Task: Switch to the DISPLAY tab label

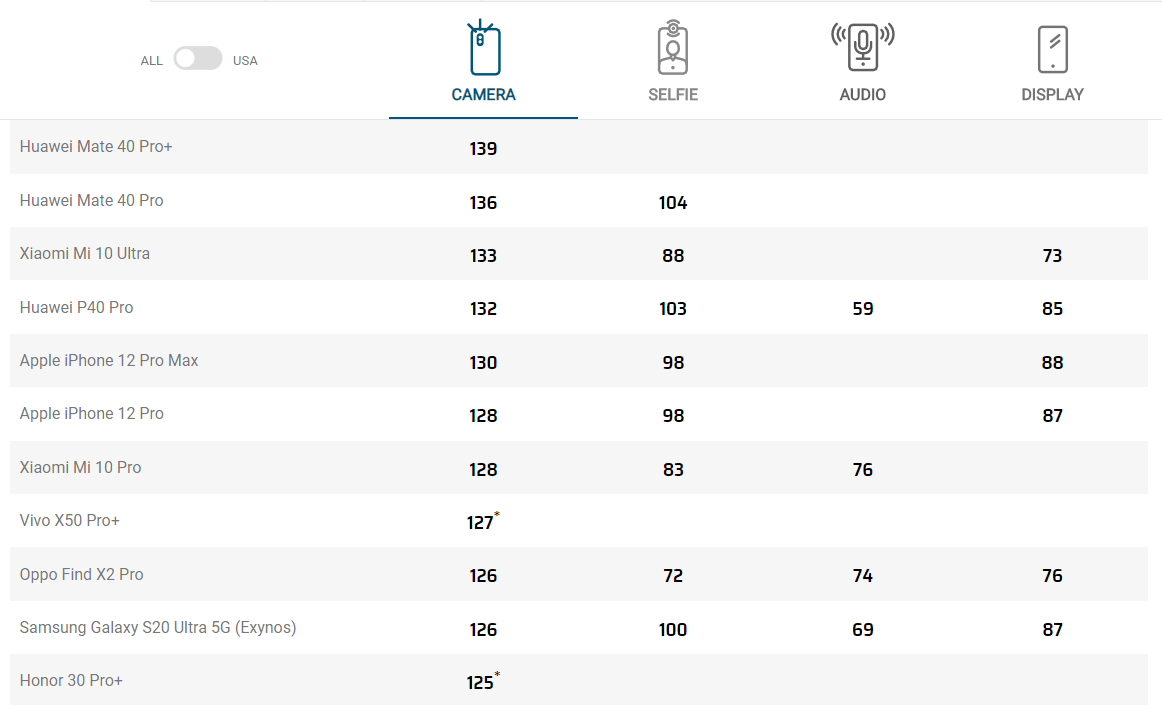Action: pos(1052,95)
